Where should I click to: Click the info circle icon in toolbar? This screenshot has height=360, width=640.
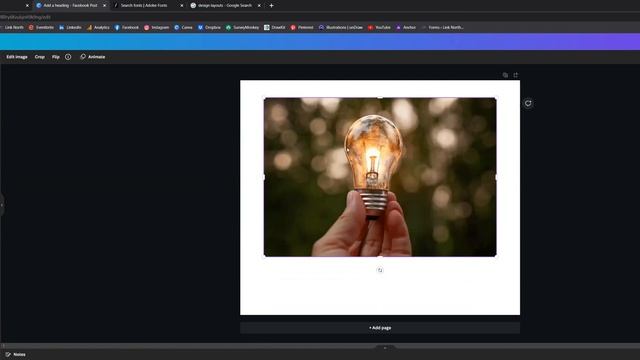[68, 57]
